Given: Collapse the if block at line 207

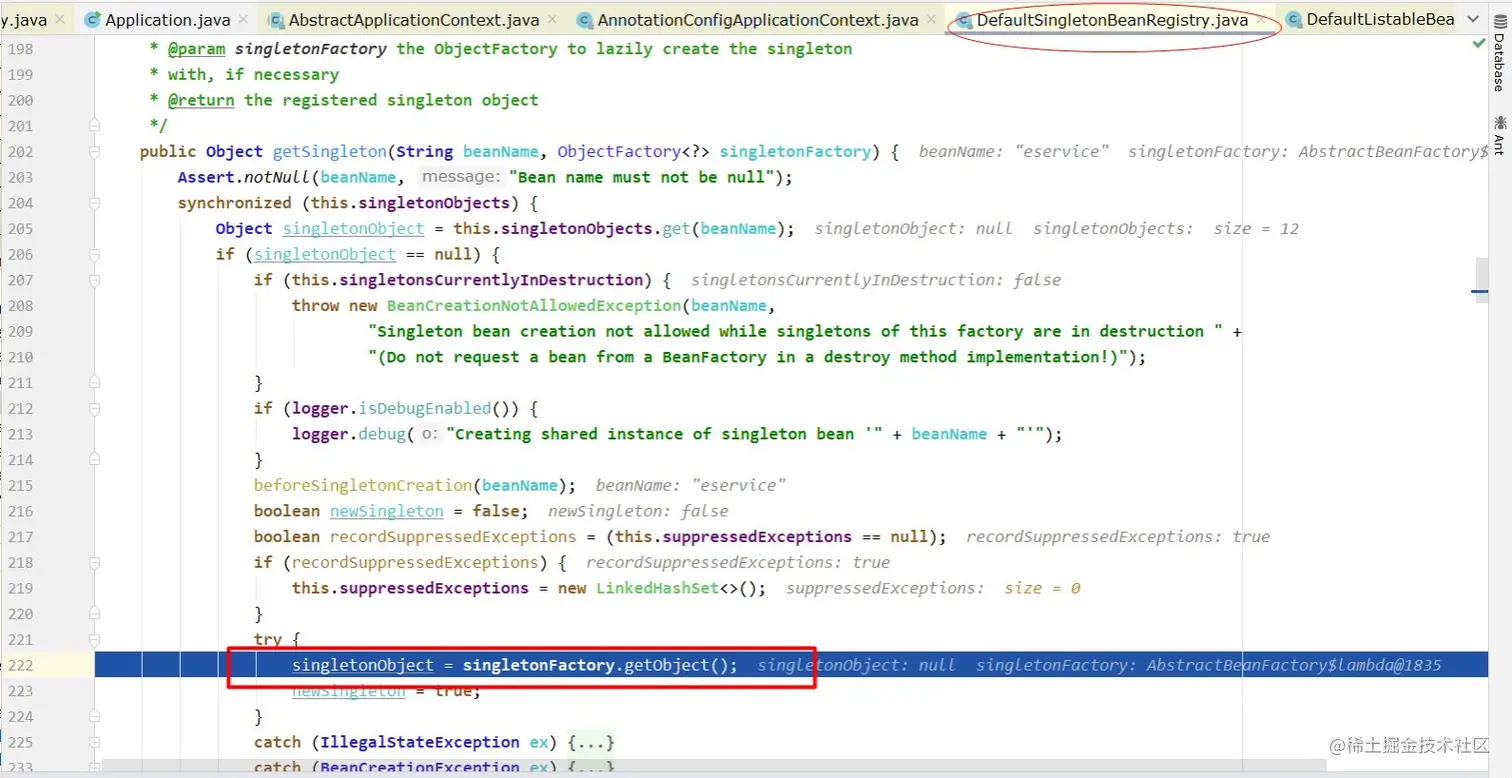Looking at the screenshot, I should (94, 280).
